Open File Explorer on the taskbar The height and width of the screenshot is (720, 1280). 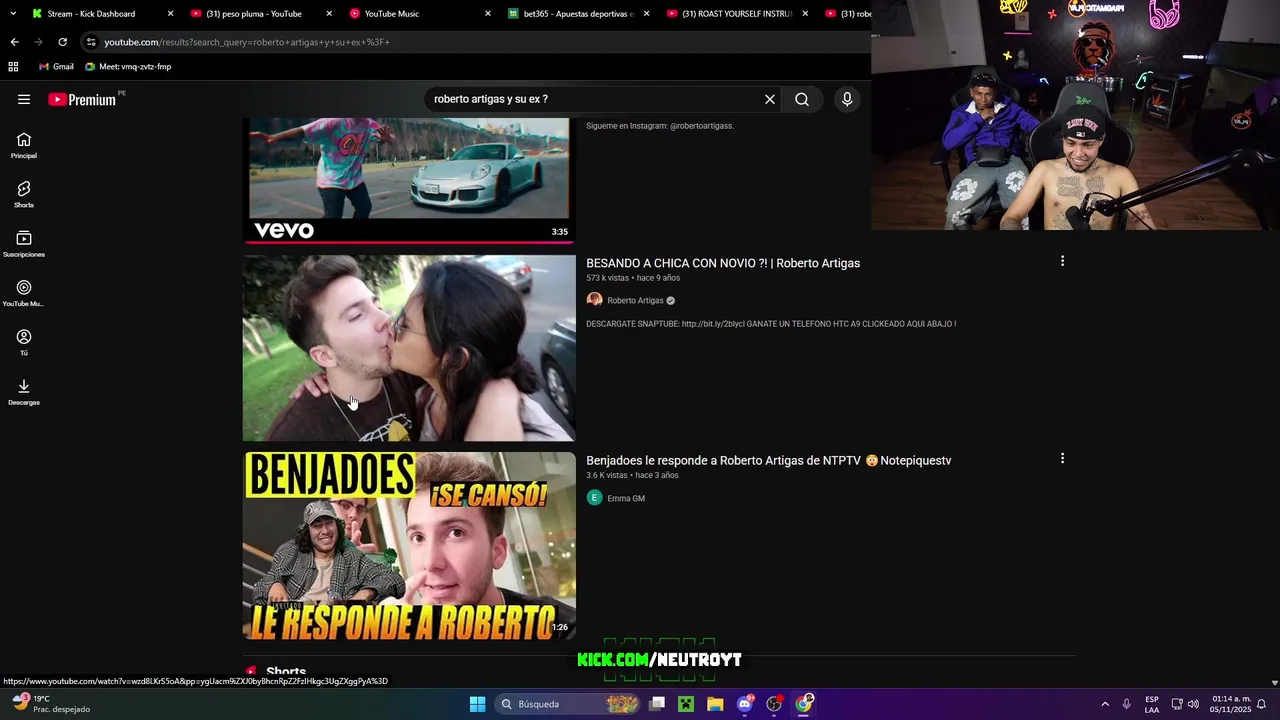tap(715, 704)
